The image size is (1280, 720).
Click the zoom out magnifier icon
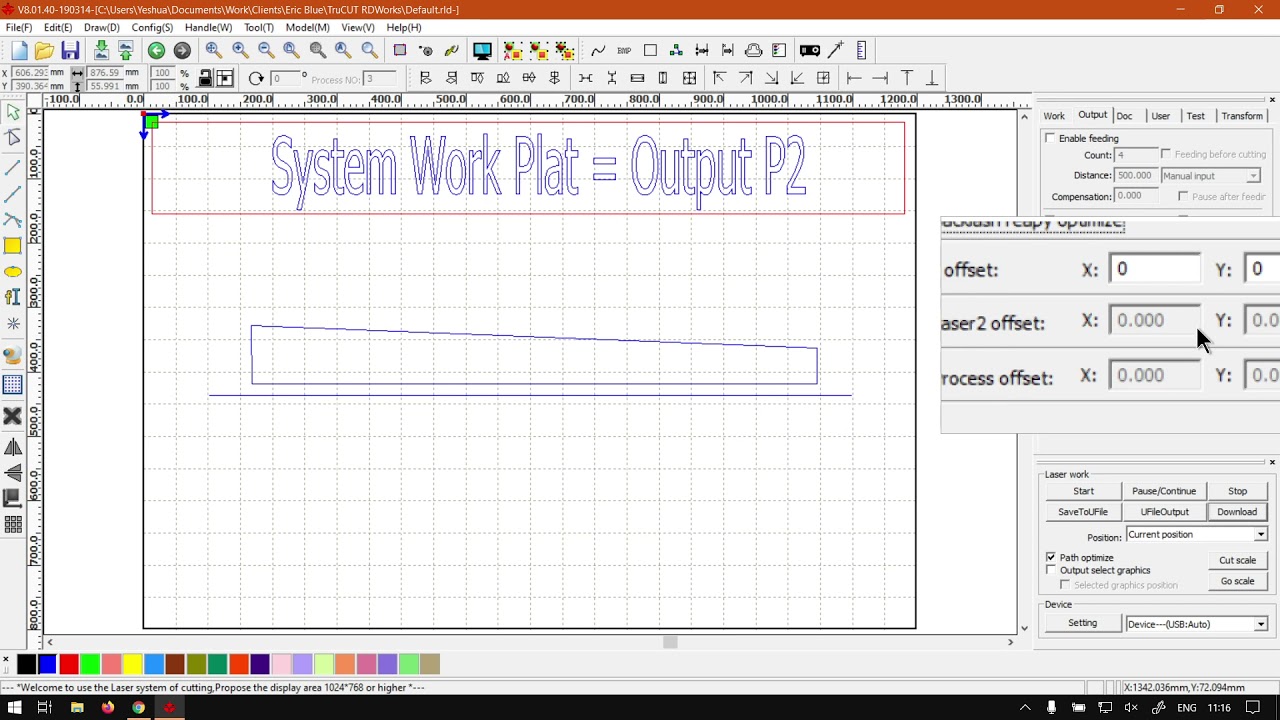[266, 51]
